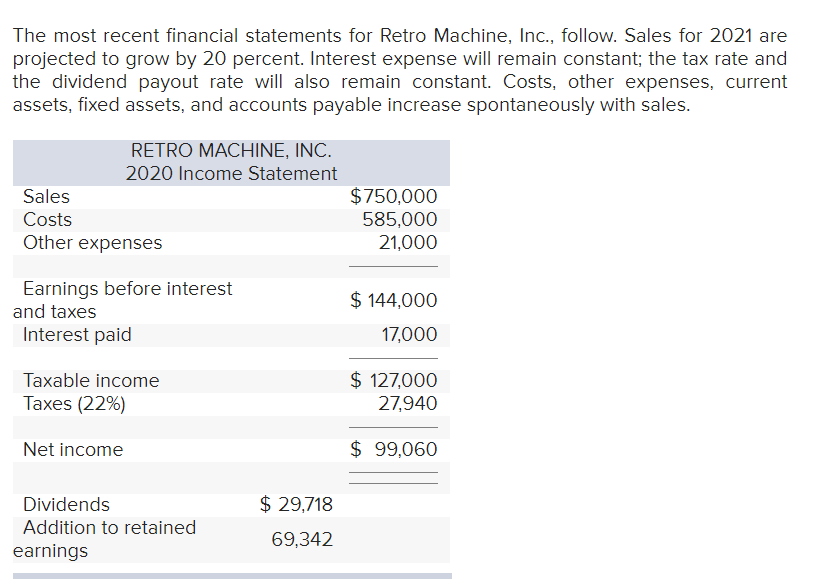Viewport: 816px width, 587px height.
Task: Select the Costs row label
Action: 47,219
